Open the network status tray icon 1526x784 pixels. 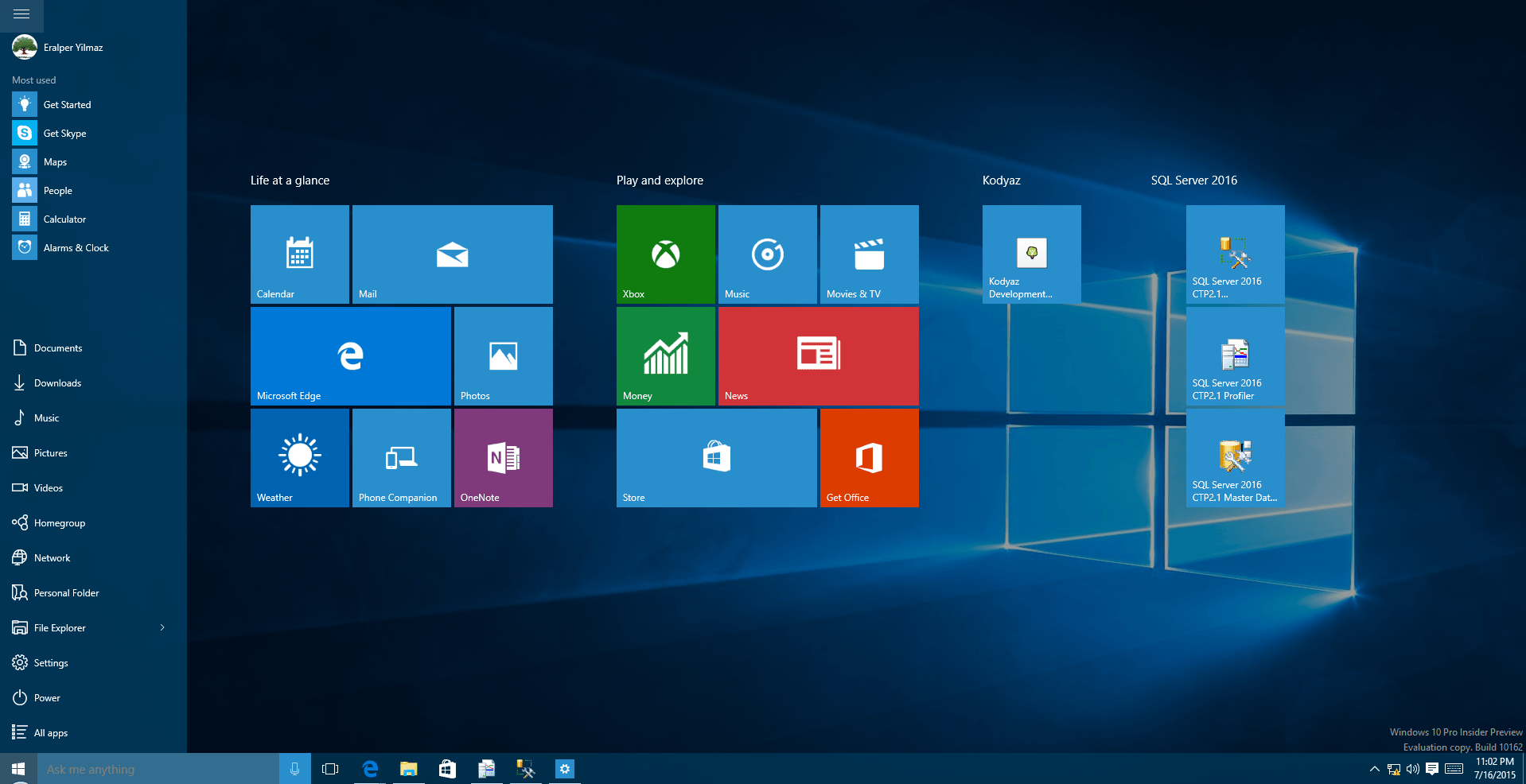[x=1394, y=769]
